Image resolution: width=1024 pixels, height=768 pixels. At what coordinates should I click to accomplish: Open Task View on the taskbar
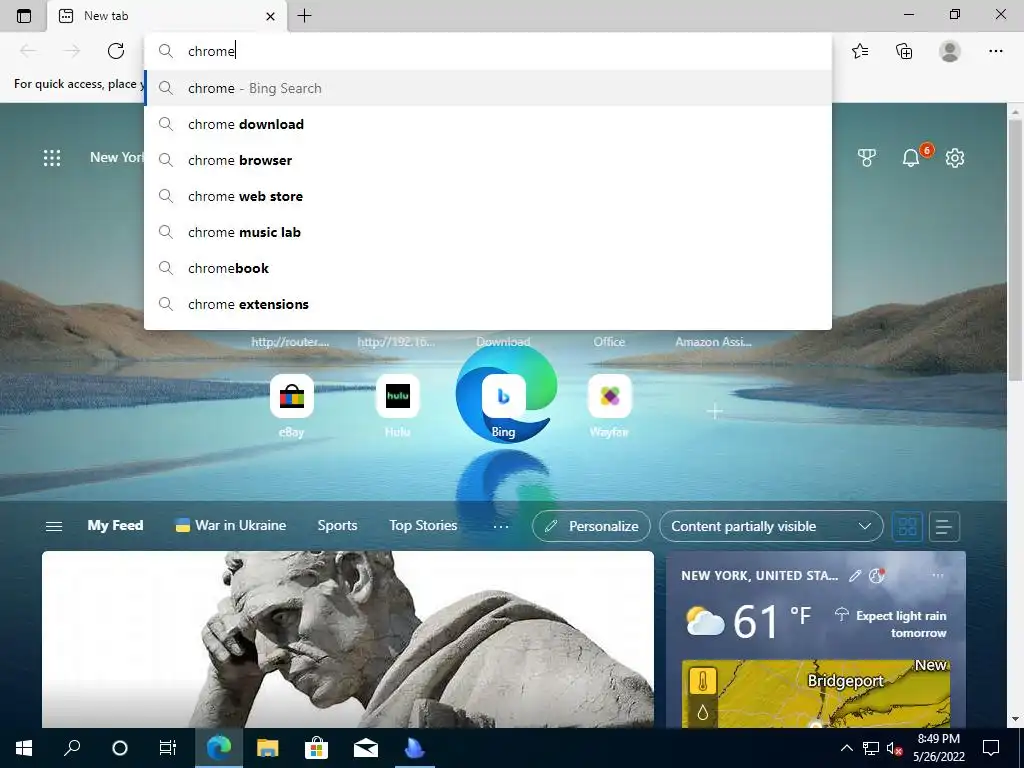click(x=168, y=748)
